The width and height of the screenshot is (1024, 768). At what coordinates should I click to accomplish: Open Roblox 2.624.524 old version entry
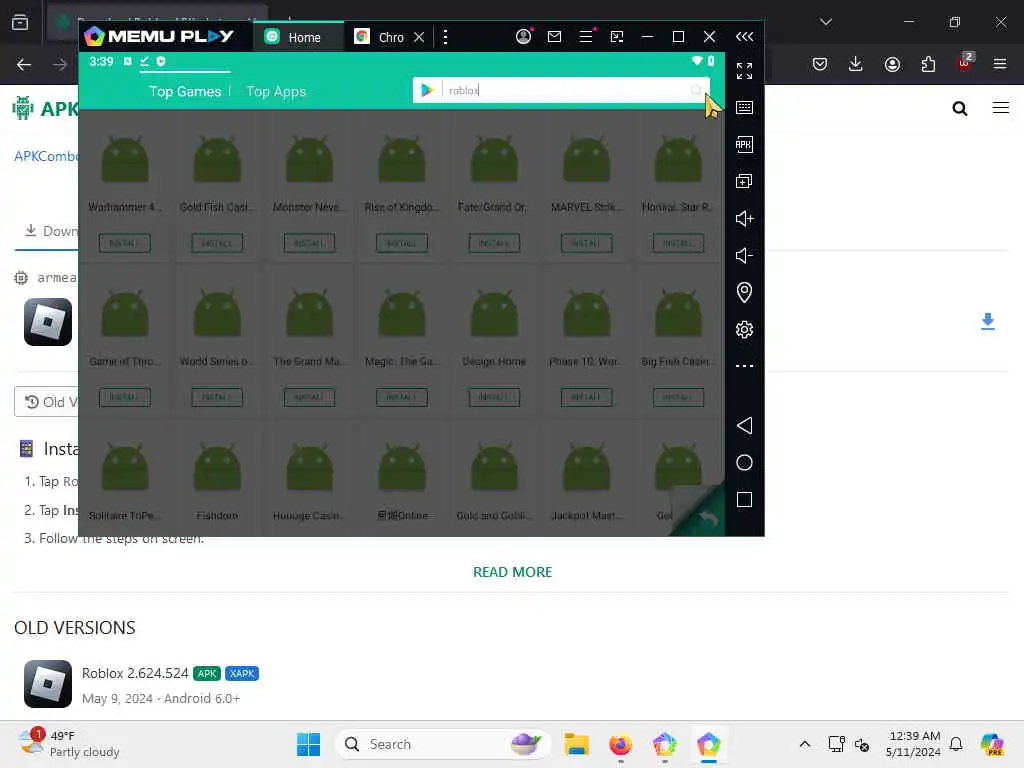(135, 673)
